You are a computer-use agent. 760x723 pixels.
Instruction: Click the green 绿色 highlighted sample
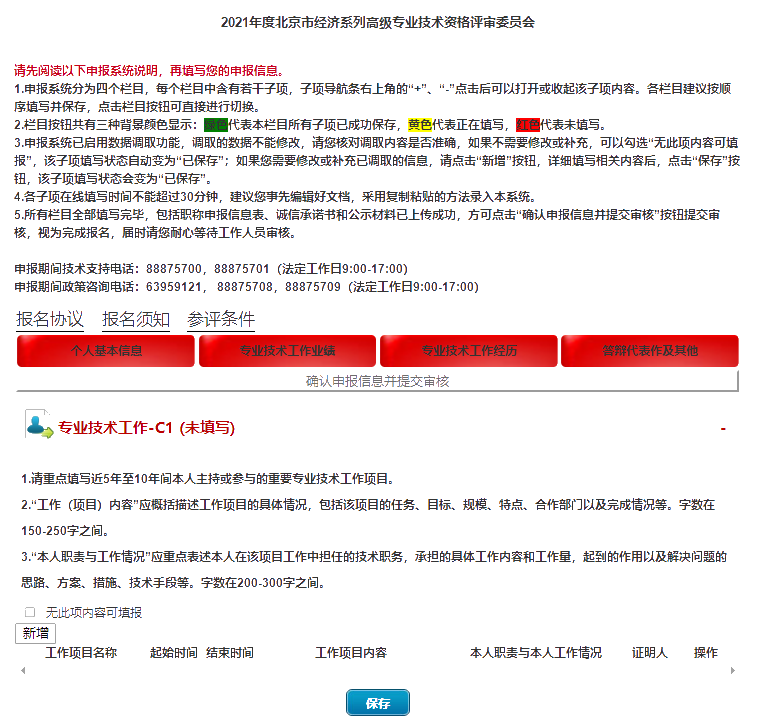216,125
